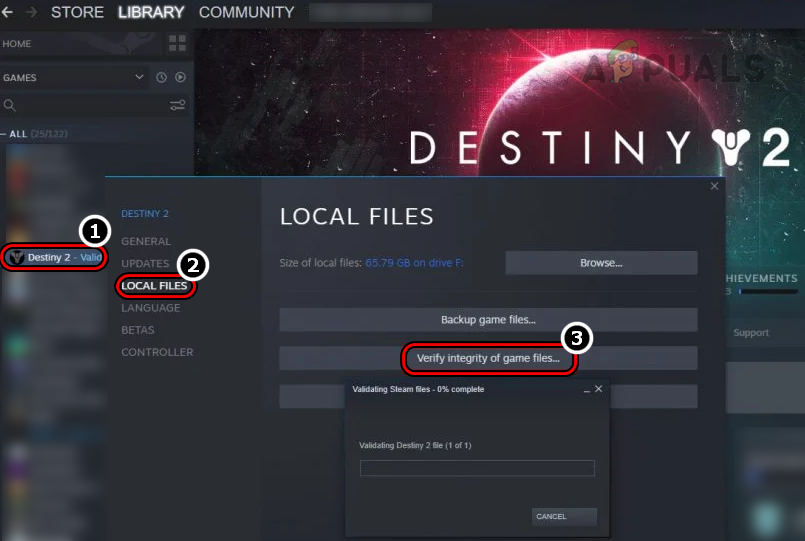
Task: Close the Destiny 2 properties dialog
Action: (x=714, y=186)
